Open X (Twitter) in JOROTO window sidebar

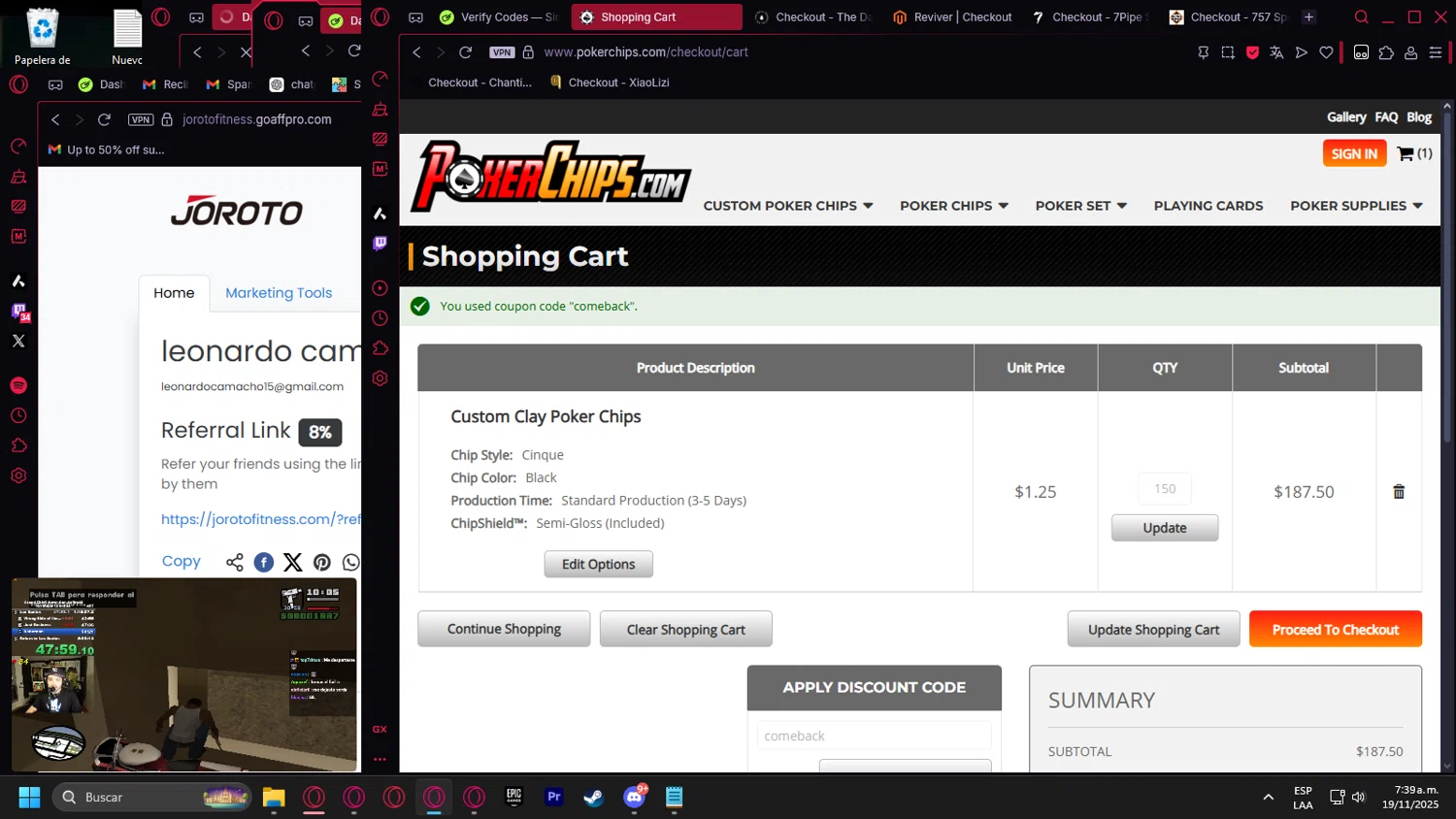coord(18,341)
